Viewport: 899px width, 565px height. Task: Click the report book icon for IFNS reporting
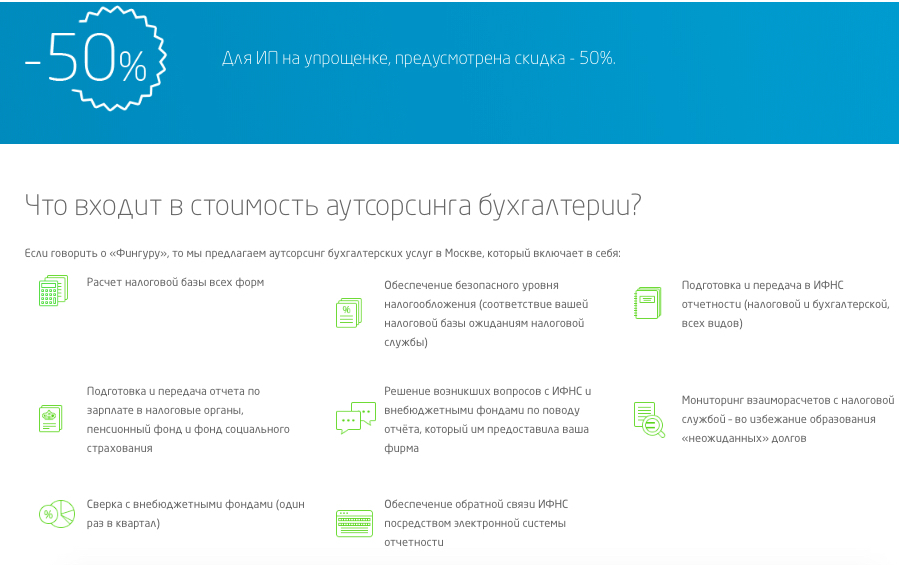pos(647,303)
